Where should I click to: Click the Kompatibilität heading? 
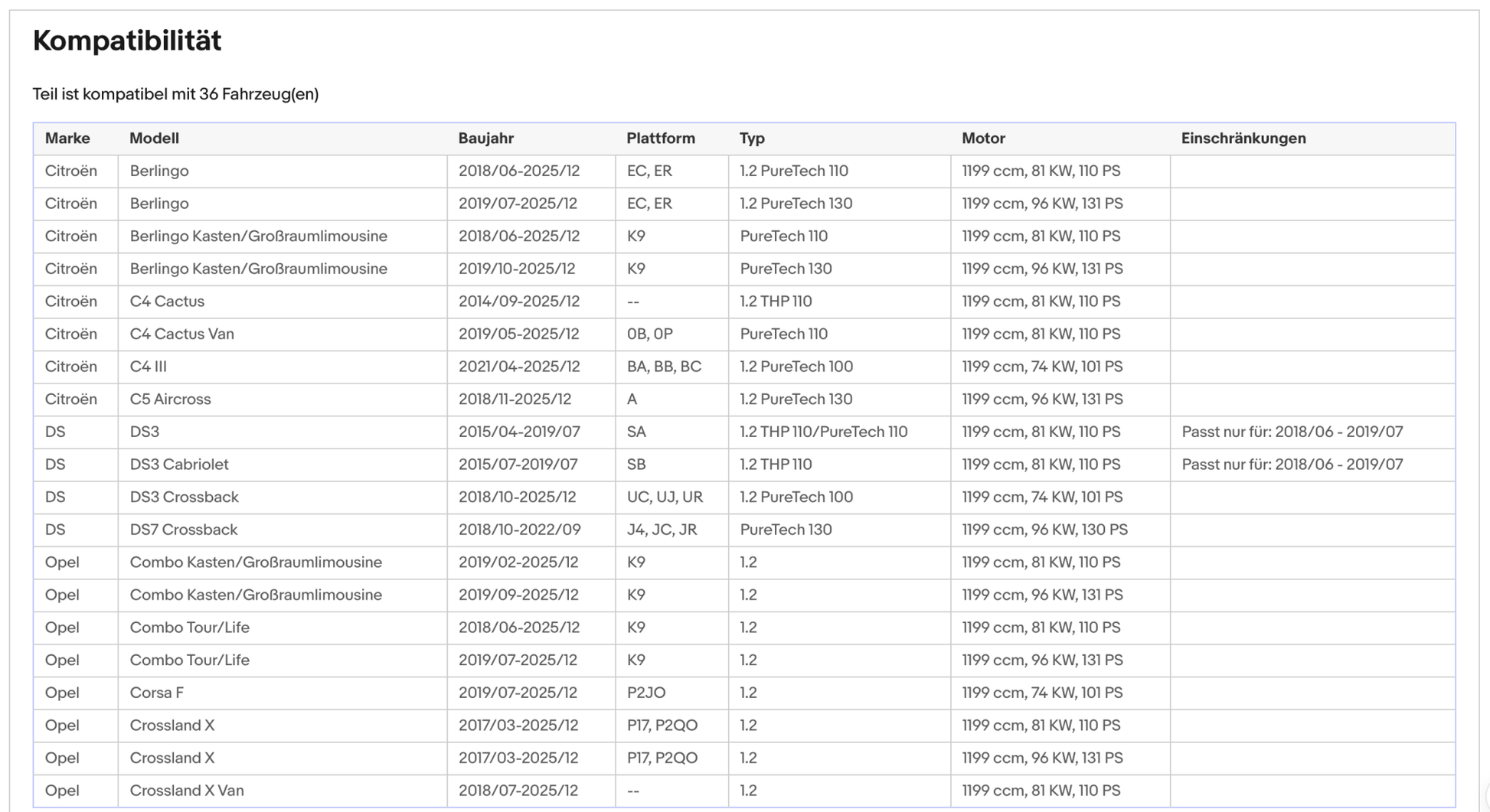(127, 41)
